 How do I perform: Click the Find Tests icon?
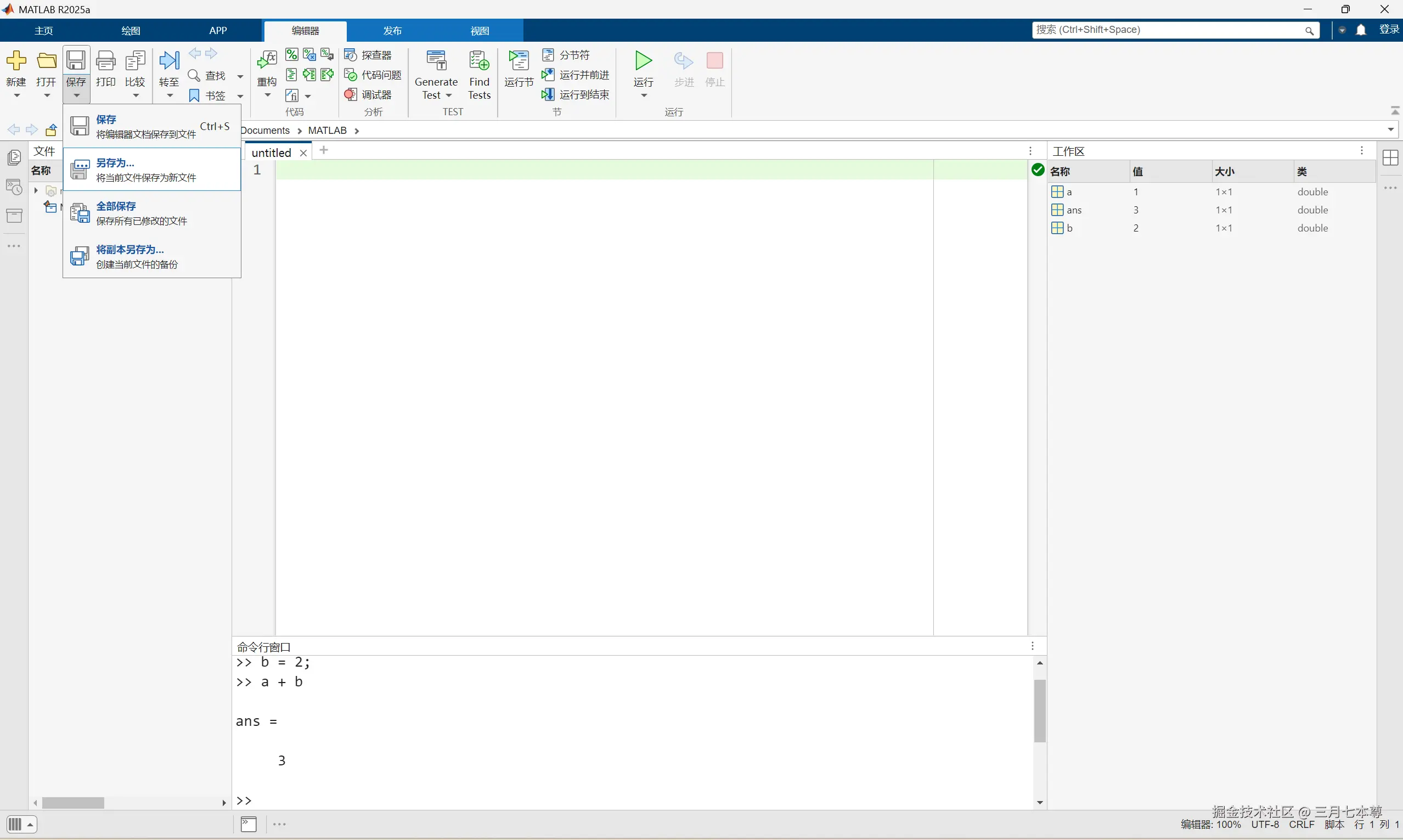coord(479,60)
